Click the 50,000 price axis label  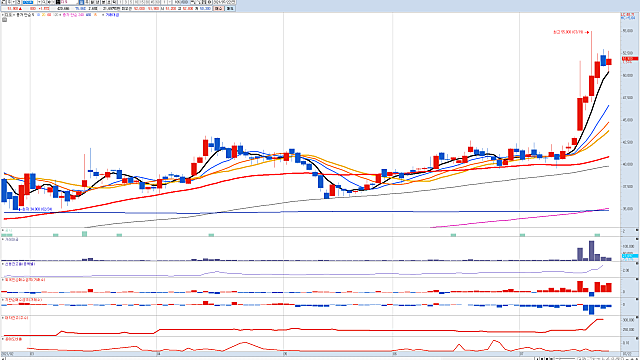tap(628, 76)
